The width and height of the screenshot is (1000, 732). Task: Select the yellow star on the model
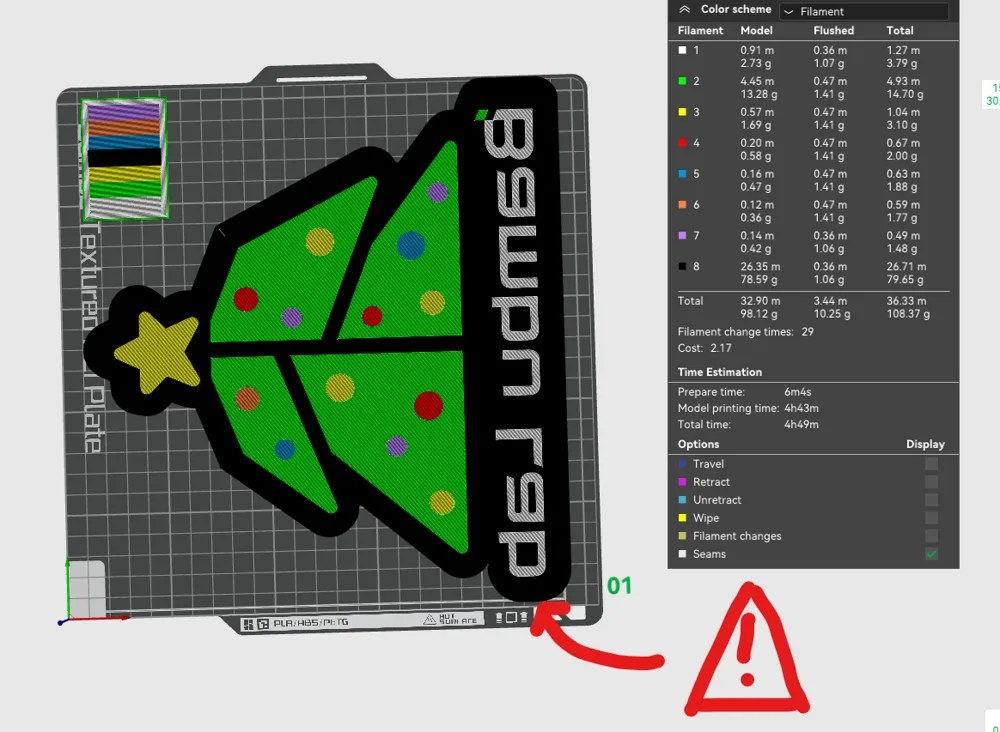[146, 350]
